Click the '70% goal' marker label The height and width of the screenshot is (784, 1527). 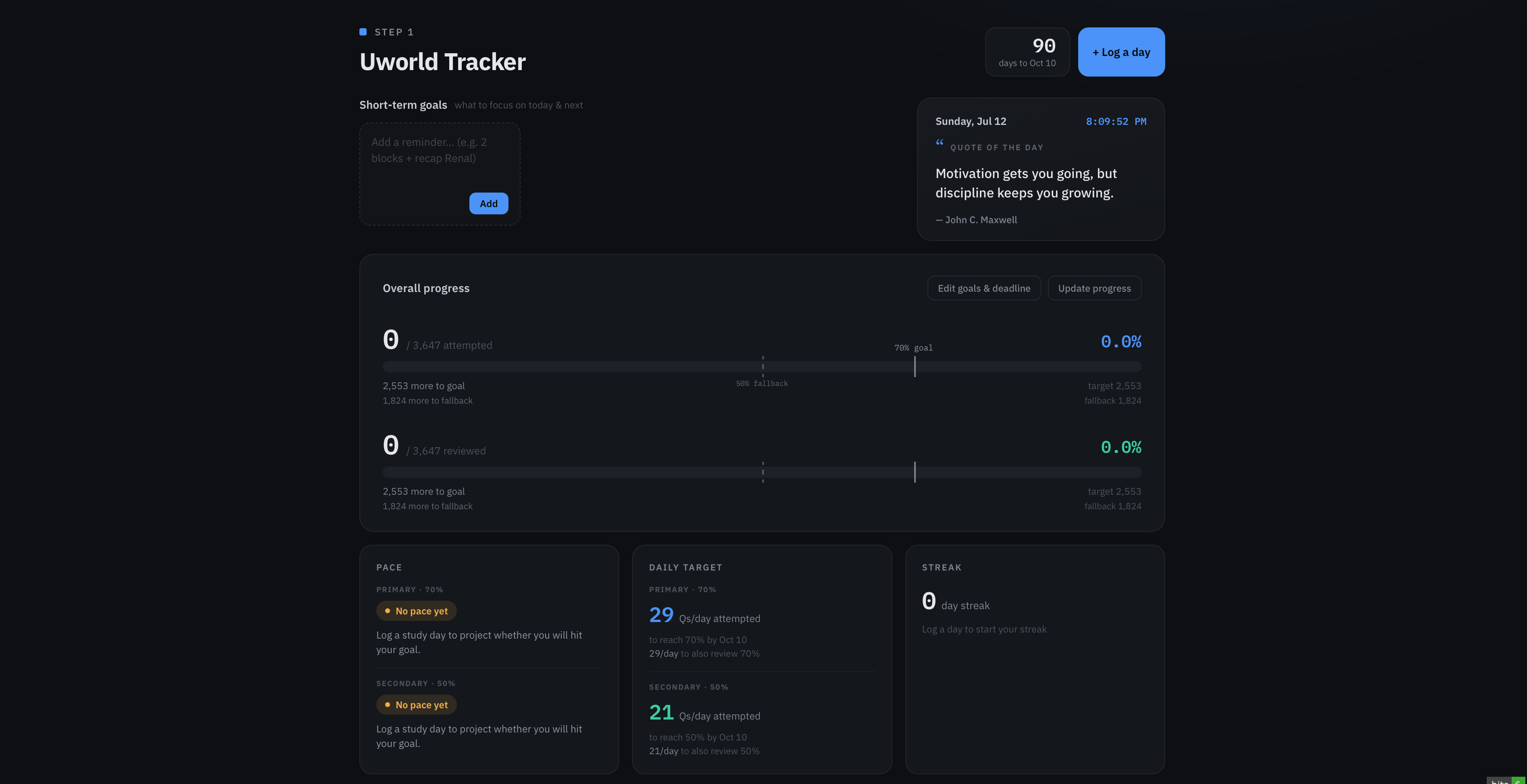[913, 348]
